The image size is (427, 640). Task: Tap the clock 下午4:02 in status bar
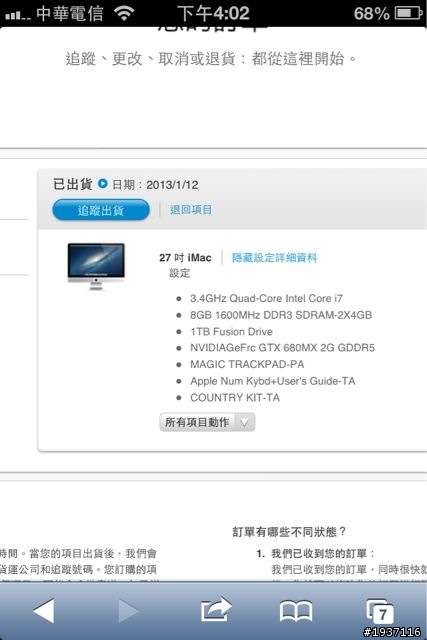(x=213, y=13)
